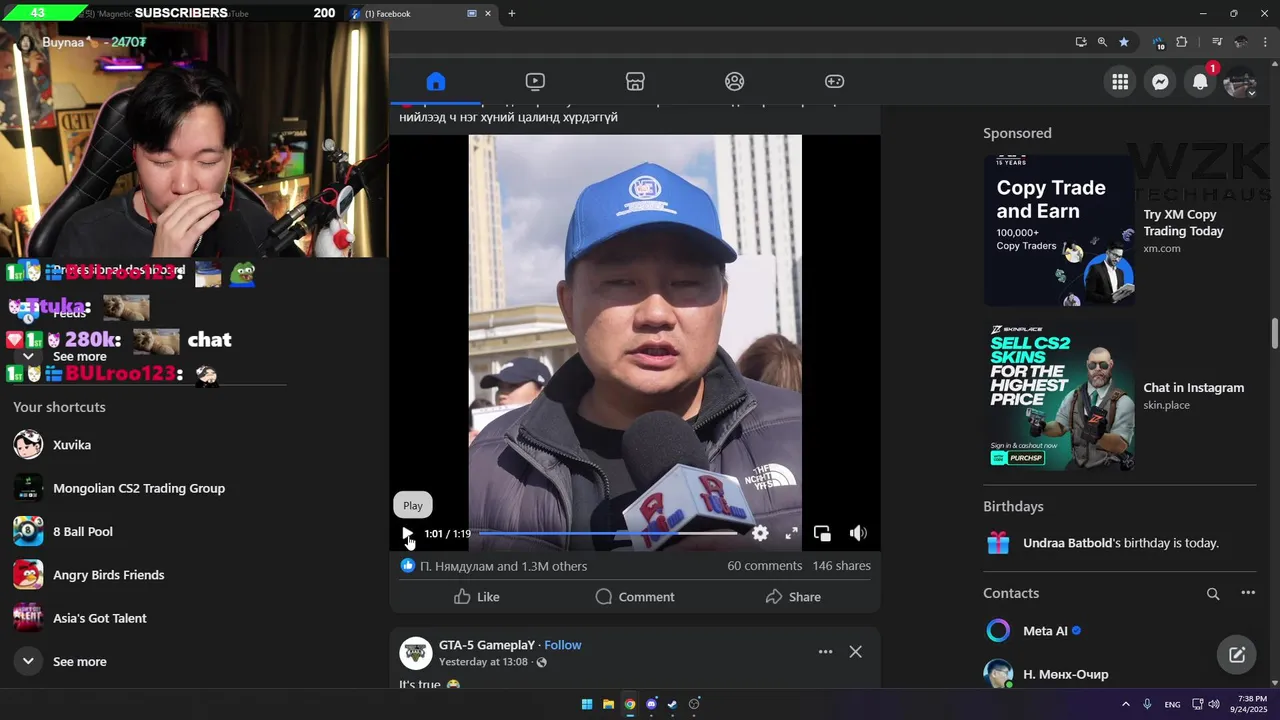Image resolution: width=1280 pixels, height=720 pixels.
Task: Open Contacts options menu
Action: pos(1248,594)
